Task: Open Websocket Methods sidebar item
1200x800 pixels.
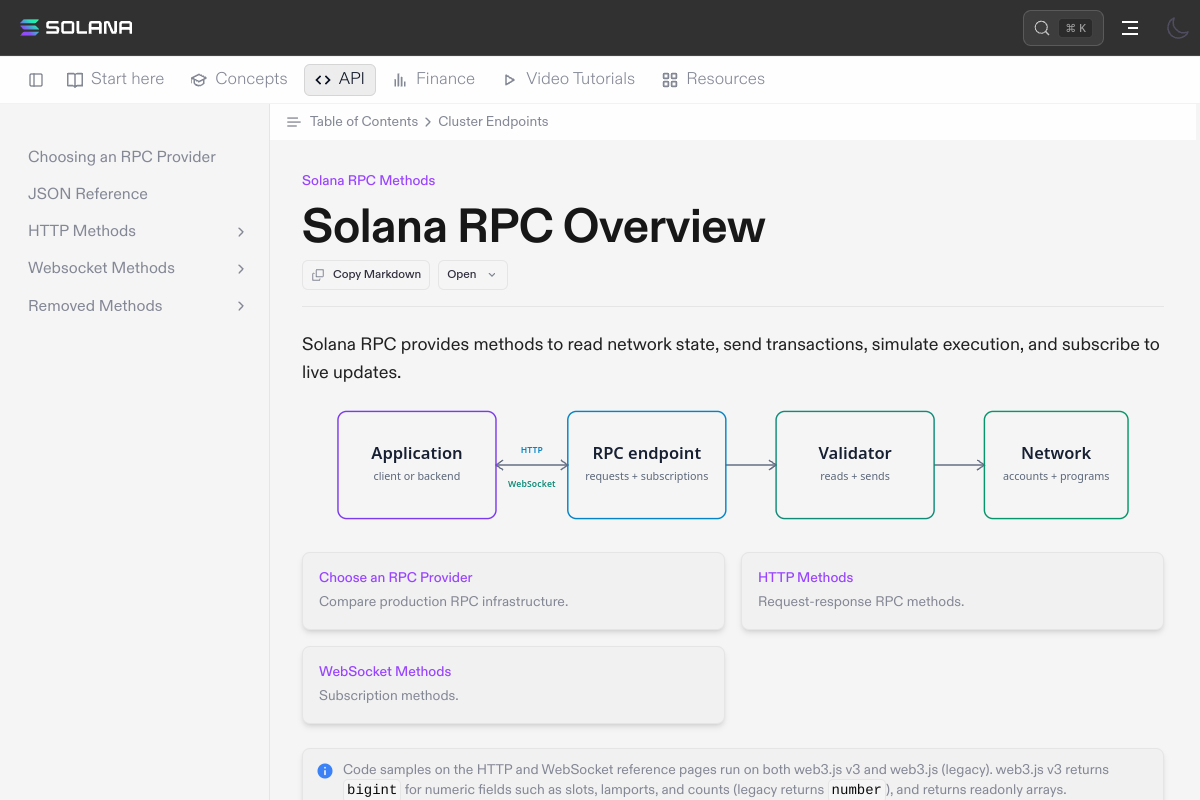Action: [x=101, y=268]
